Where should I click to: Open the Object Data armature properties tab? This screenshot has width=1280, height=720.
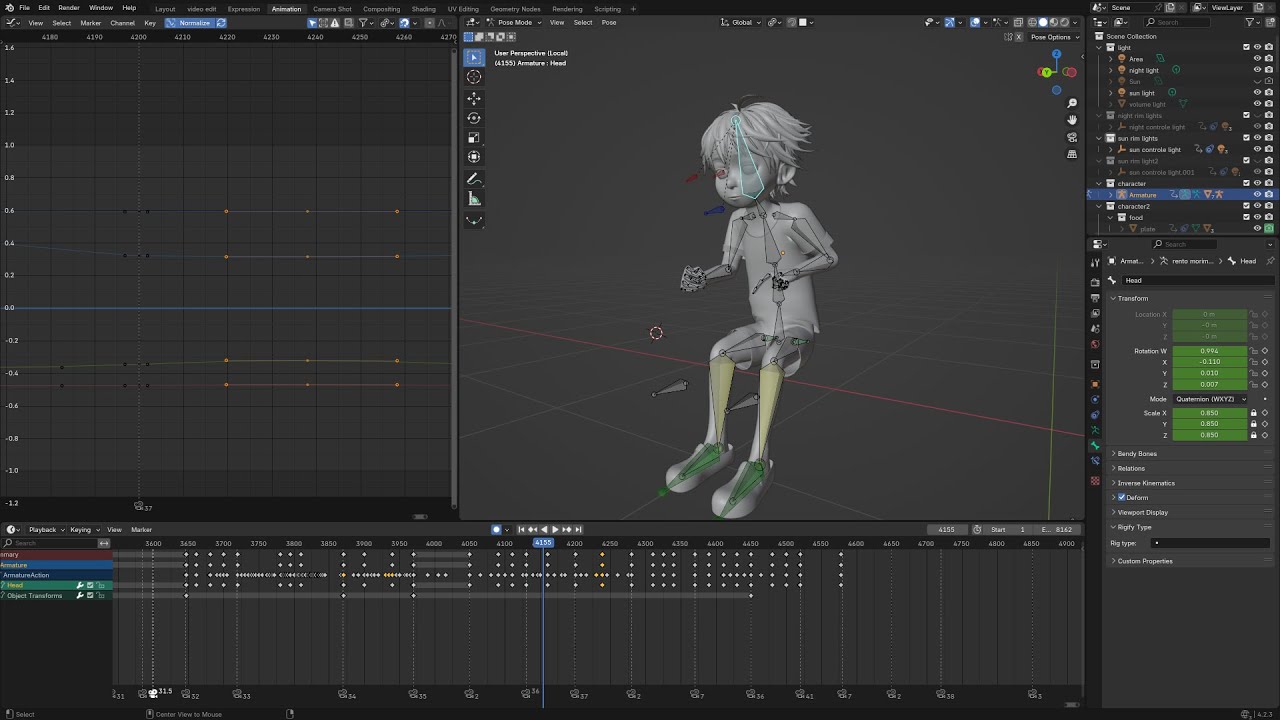point(1095,430)
